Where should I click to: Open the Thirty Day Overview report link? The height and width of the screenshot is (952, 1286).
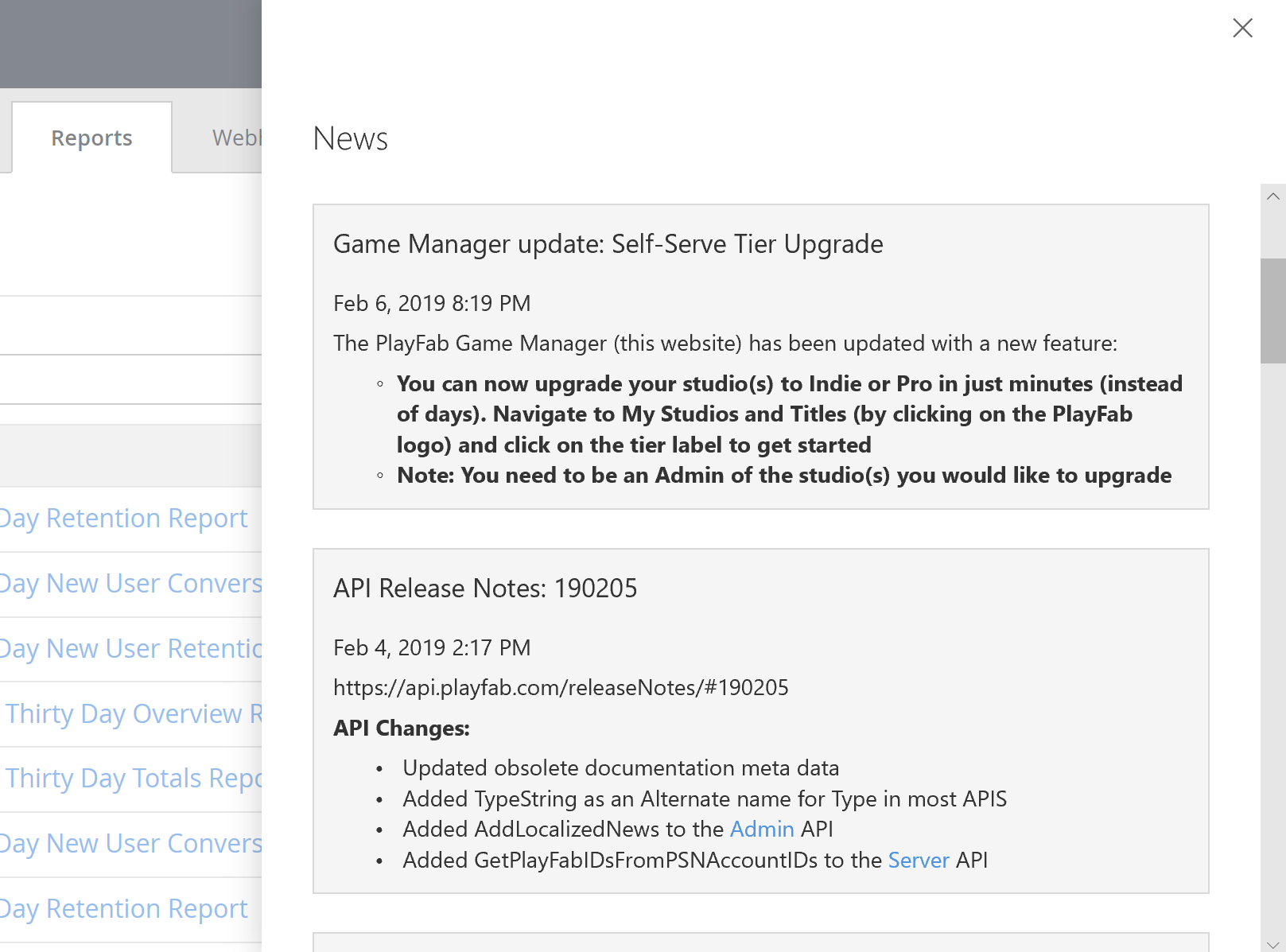134,713
